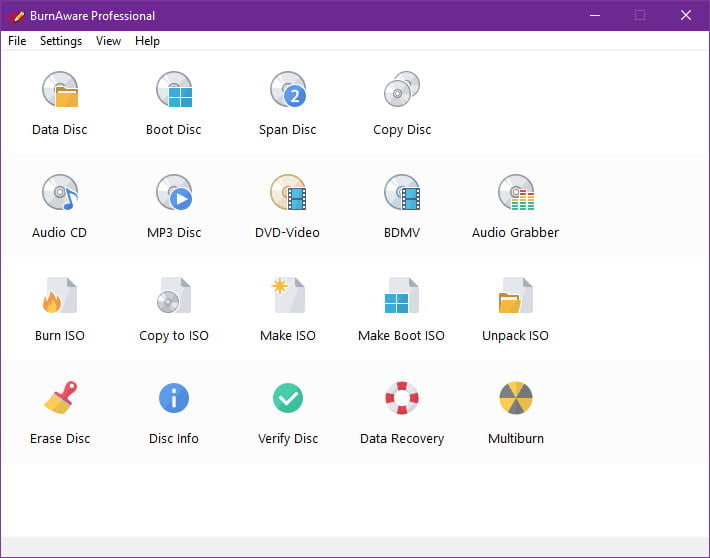710x558 pixels.
Task: Click the "Data Disc" text label
Action: (x=60, y=130)
